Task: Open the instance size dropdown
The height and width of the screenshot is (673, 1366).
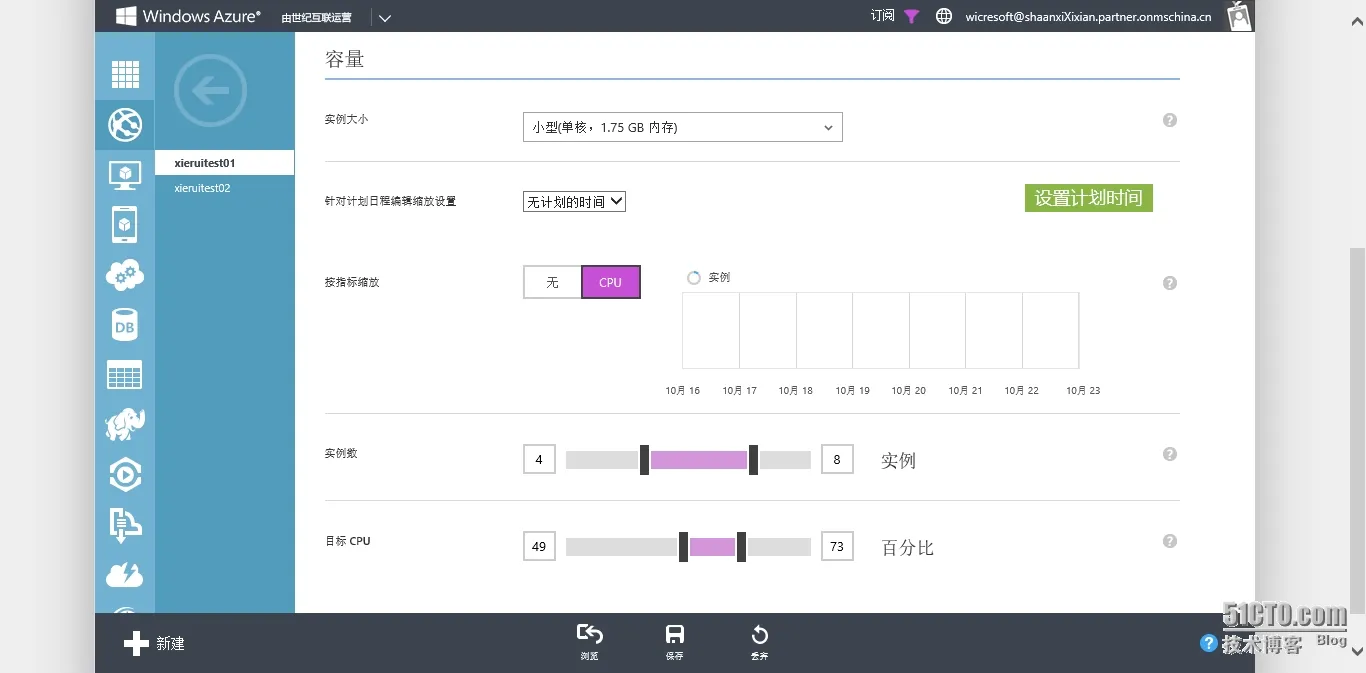Action: (x=683, y=127)
